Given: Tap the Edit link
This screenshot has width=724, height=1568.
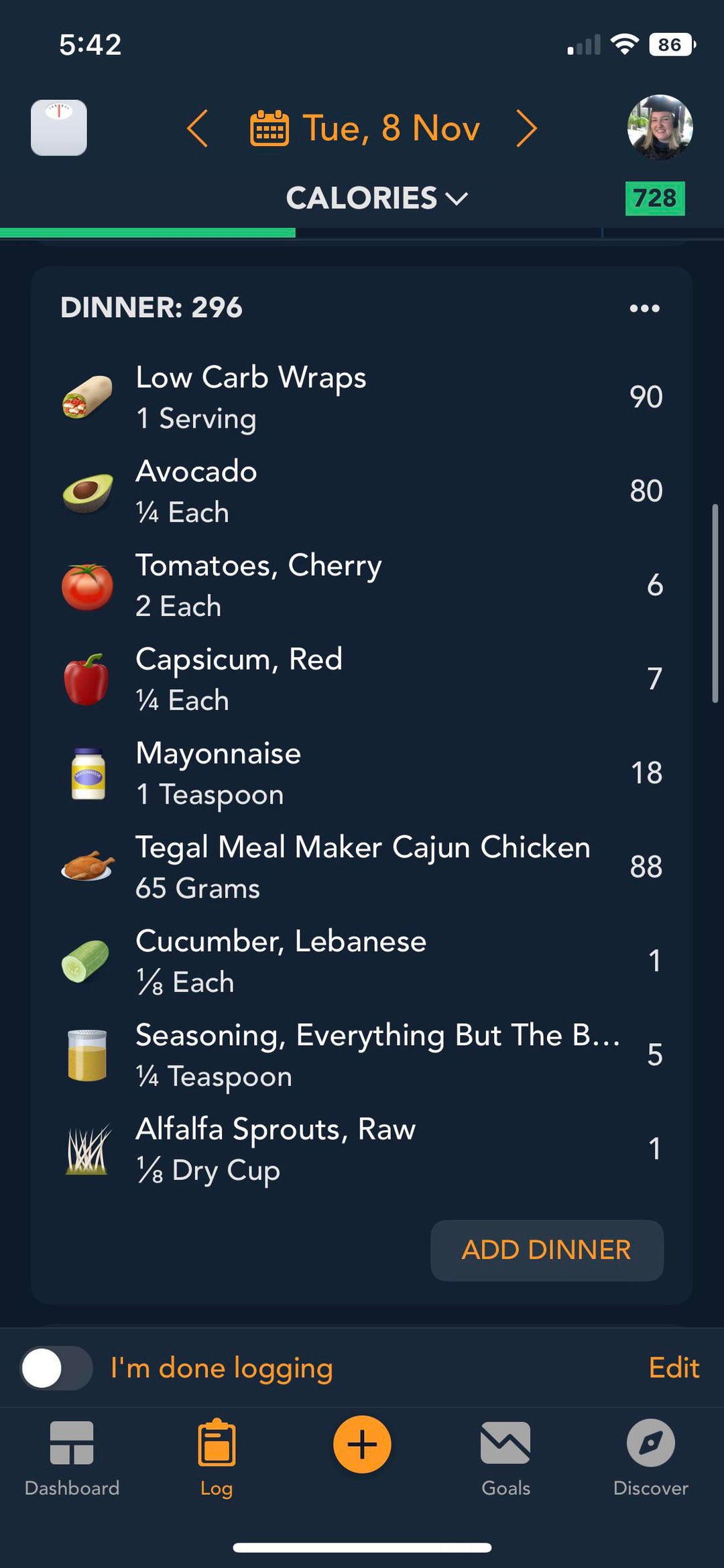Looking at the screenshot, I should (x=674, y=1368).
